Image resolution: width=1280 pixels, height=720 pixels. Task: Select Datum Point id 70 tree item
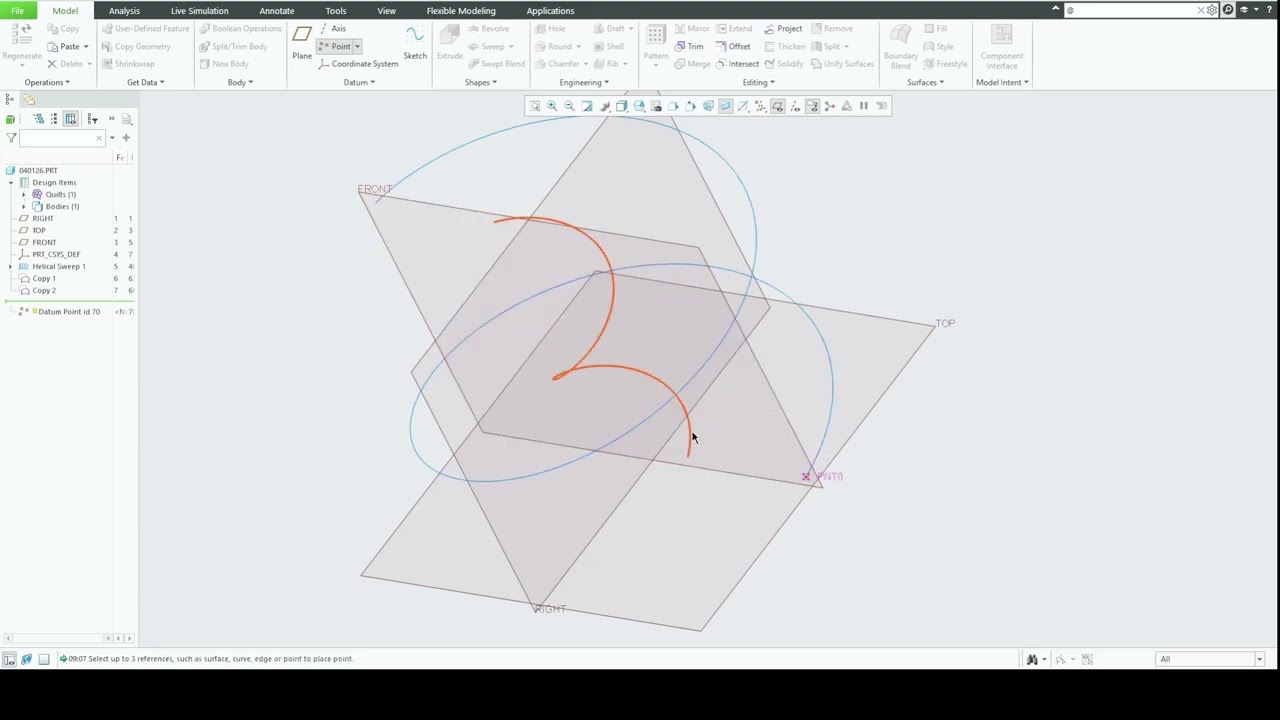pyautogui.click(x=68, y=312)
